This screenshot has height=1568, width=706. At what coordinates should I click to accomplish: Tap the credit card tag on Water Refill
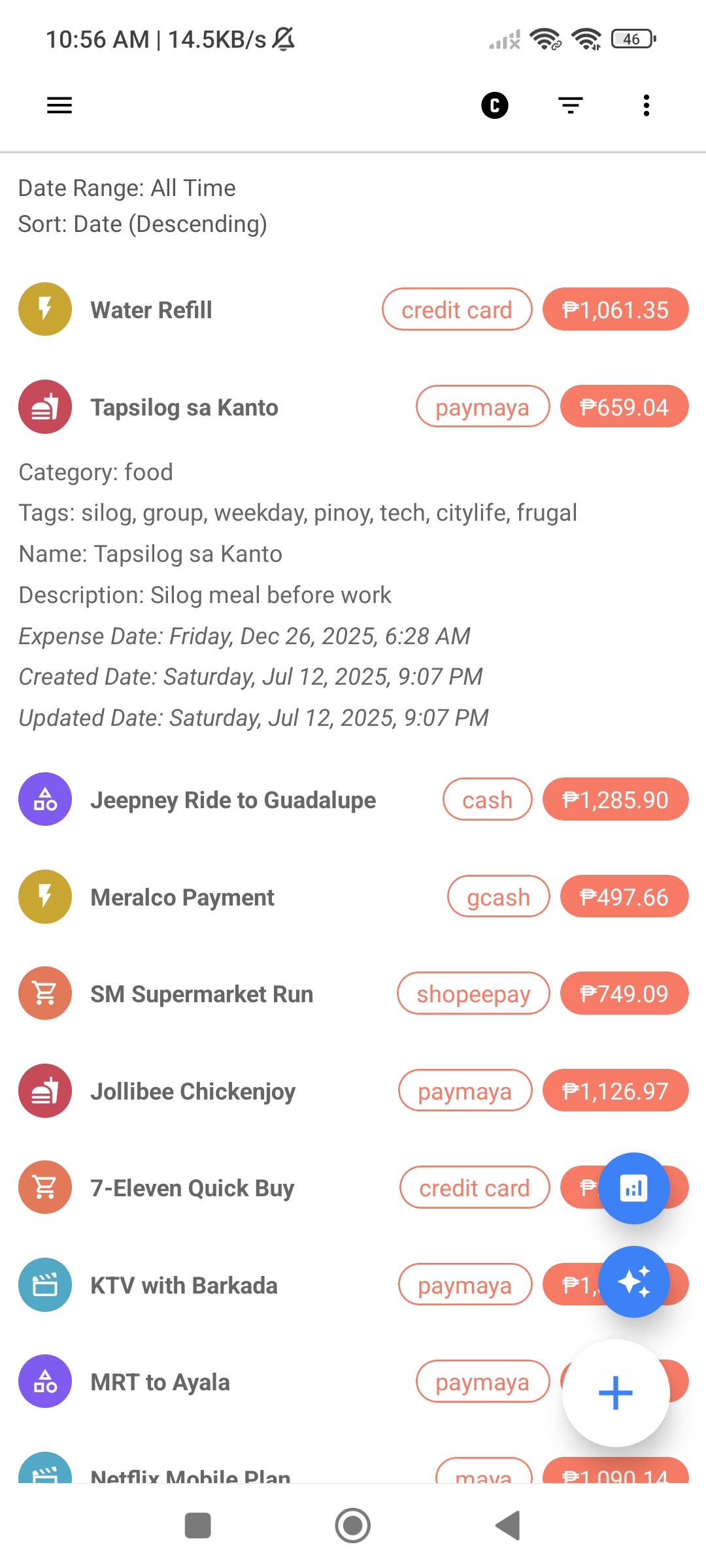456,310
